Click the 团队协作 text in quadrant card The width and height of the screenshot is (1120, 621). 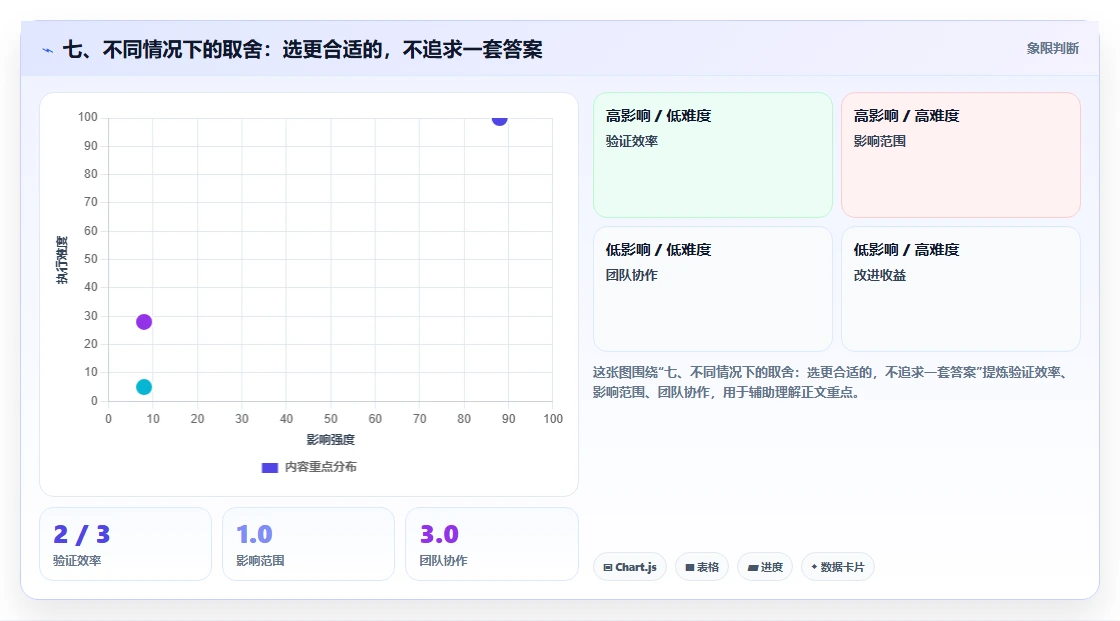[632, 275]
